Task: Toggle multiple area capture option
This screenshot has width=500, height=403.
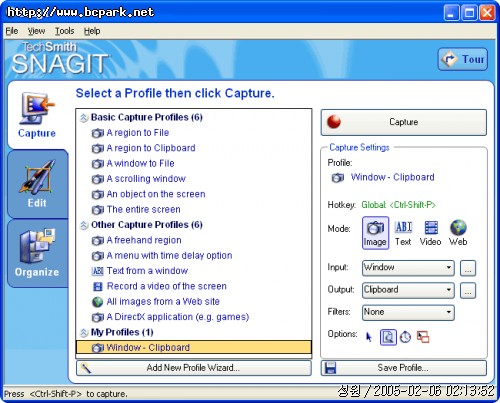Action: click(423, 337)
